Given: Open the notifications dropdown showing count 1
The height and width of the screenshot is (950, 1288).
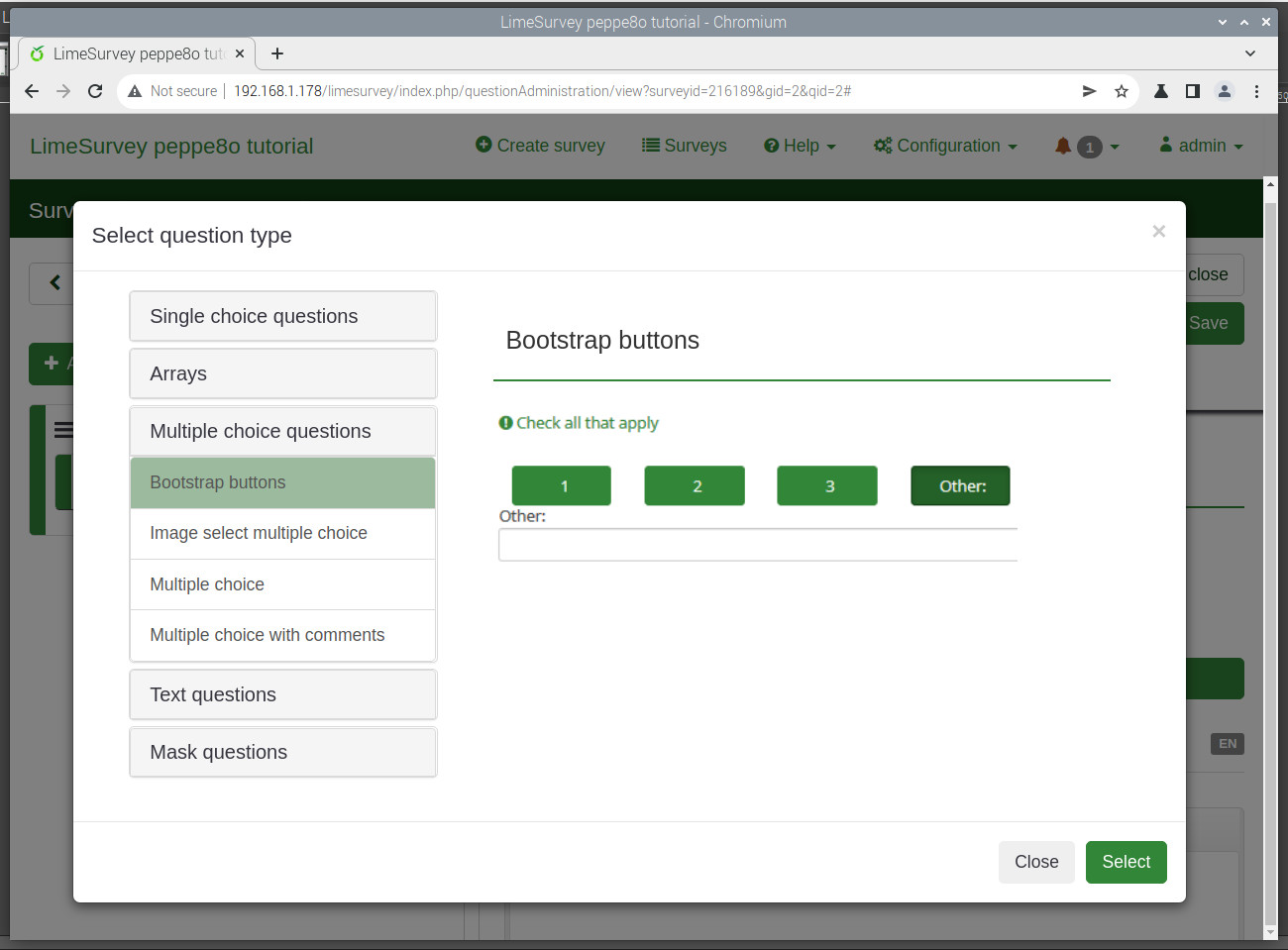Looking at the screenshot, I should click(1087, 146).
